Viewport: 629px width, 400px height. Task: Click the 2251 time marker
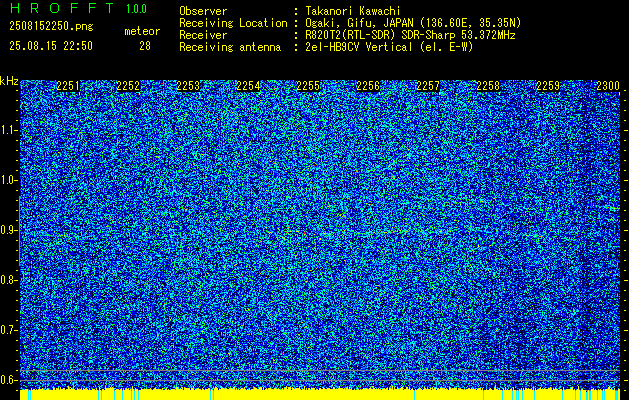[x=68, y=86]
